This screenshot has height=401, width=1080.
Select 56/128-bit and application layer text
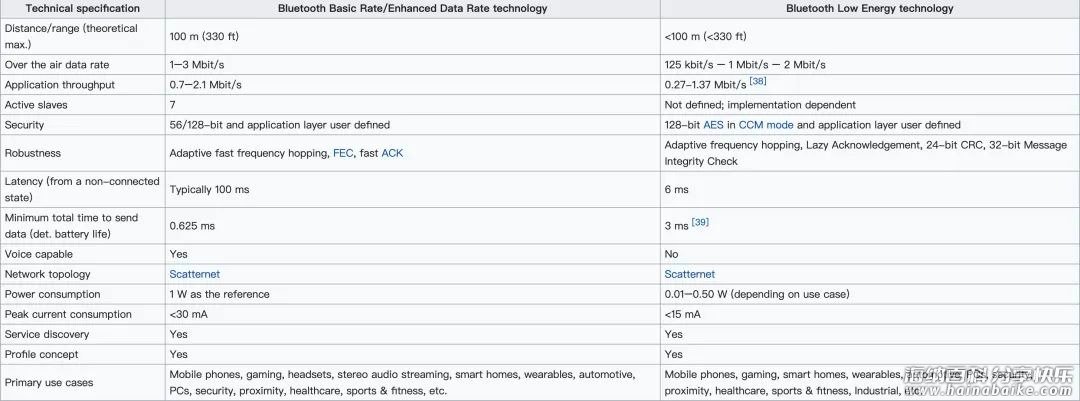click(280, 125)
